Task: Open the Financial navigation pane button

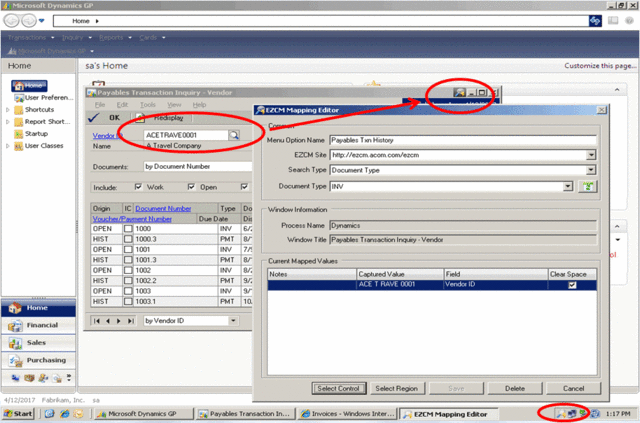Action: pos(38,325)
